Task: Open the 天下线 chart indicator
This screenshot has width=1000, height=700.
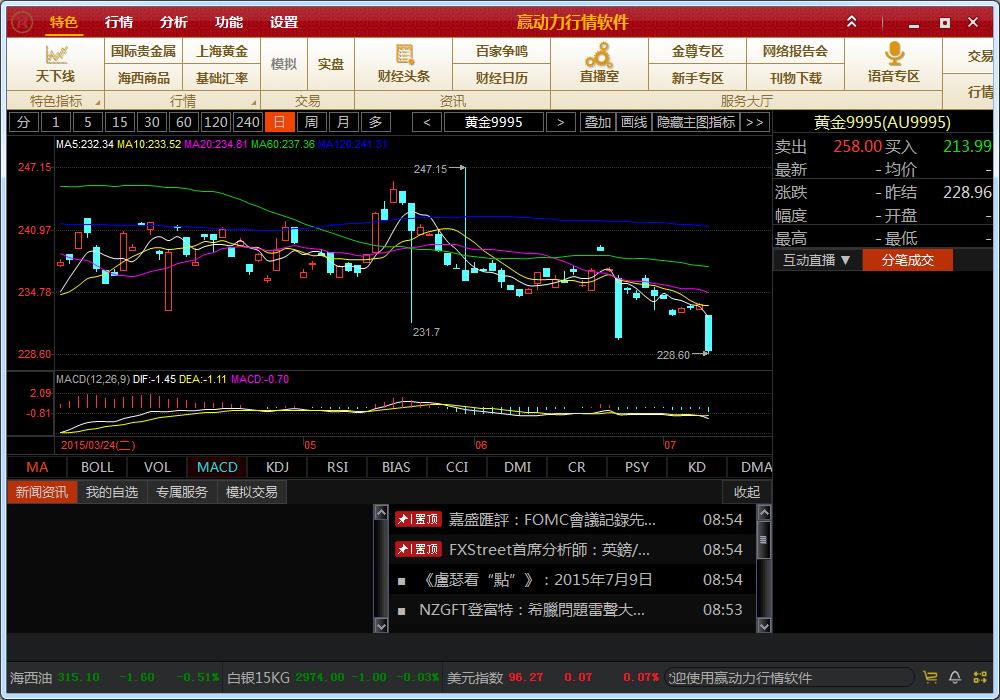Action: (55, 64)
